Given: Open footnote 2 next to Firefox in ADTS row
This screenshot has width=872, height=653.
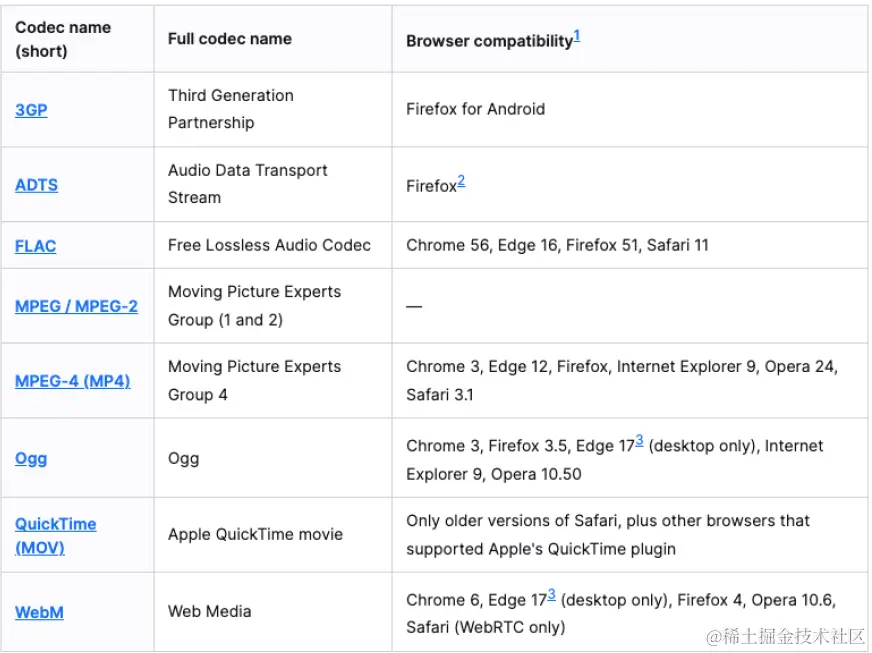Looking at the screenshot, I should (461, 182).
